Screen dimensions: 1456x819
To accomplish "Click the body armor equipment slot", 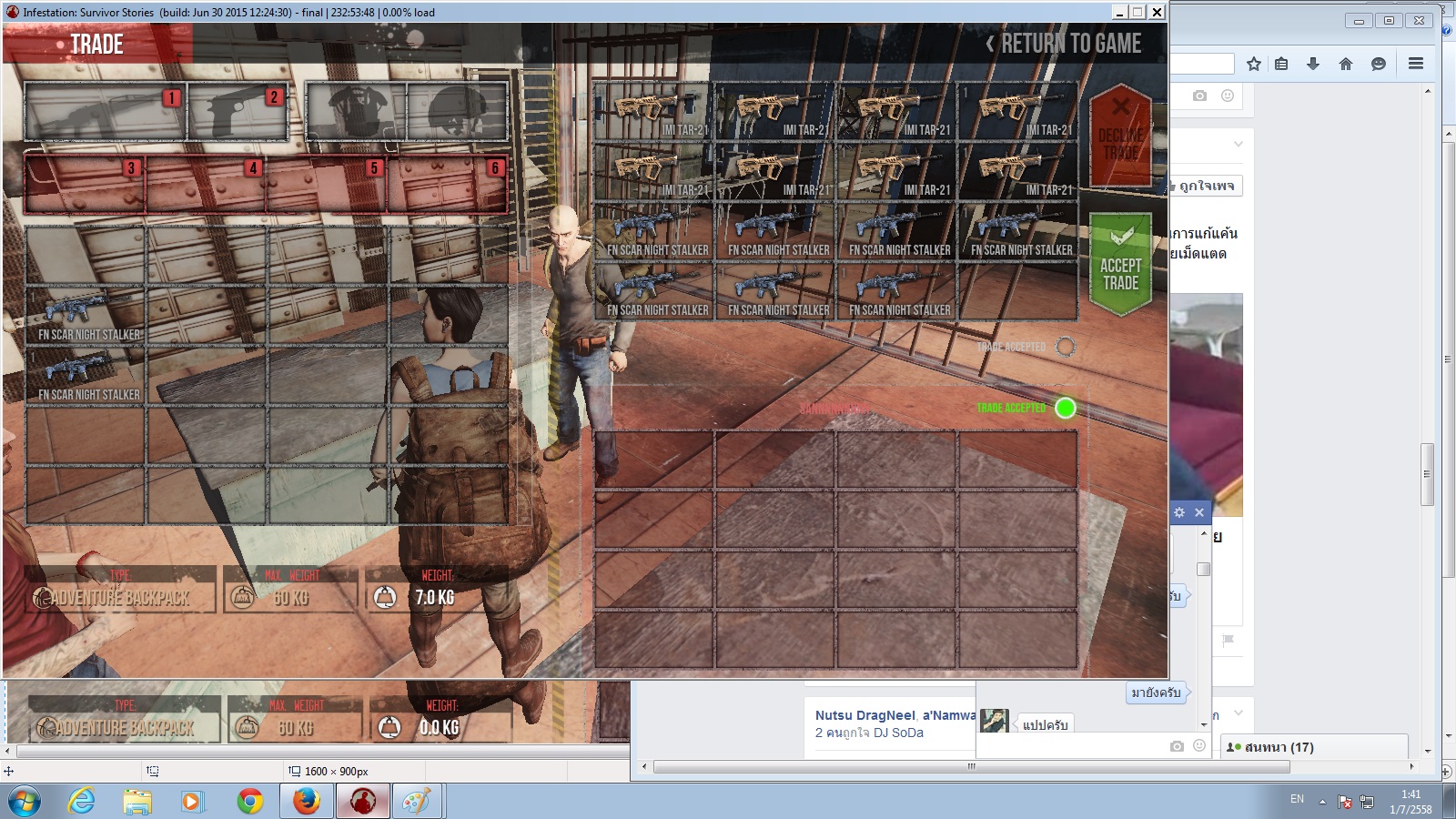I will click(356, 112).
